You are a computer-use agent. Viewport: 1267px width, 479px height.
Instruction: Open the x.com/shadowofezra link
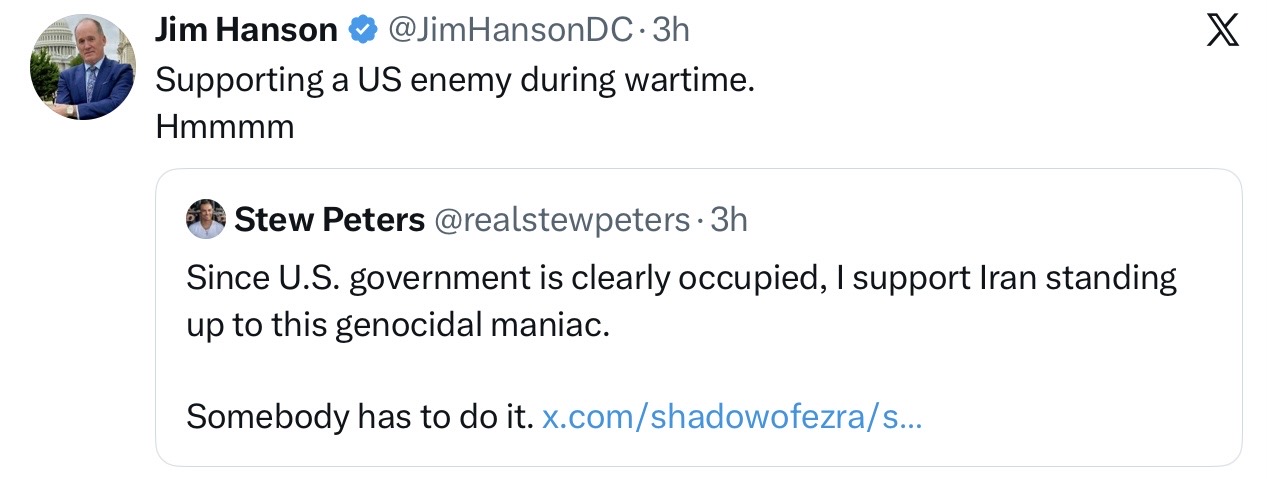[731, 416]
